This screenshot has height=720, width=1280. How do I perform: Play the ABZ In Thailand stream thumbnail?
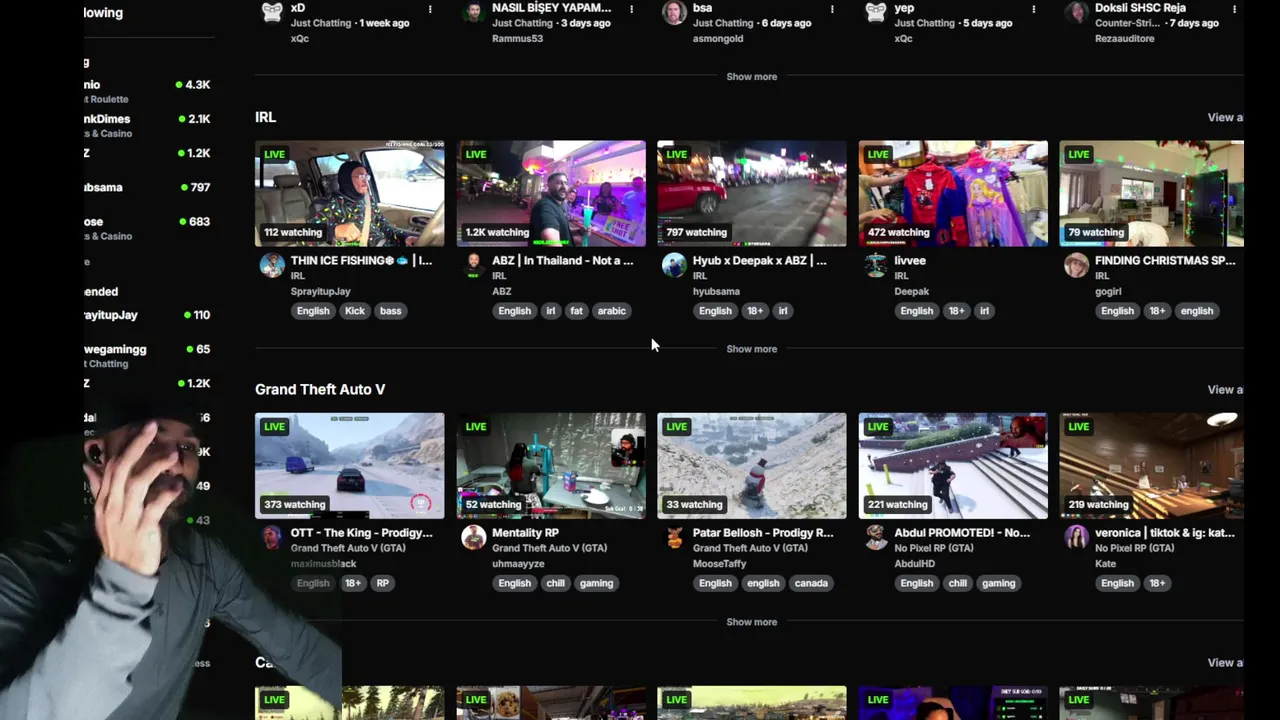point(551,193)
